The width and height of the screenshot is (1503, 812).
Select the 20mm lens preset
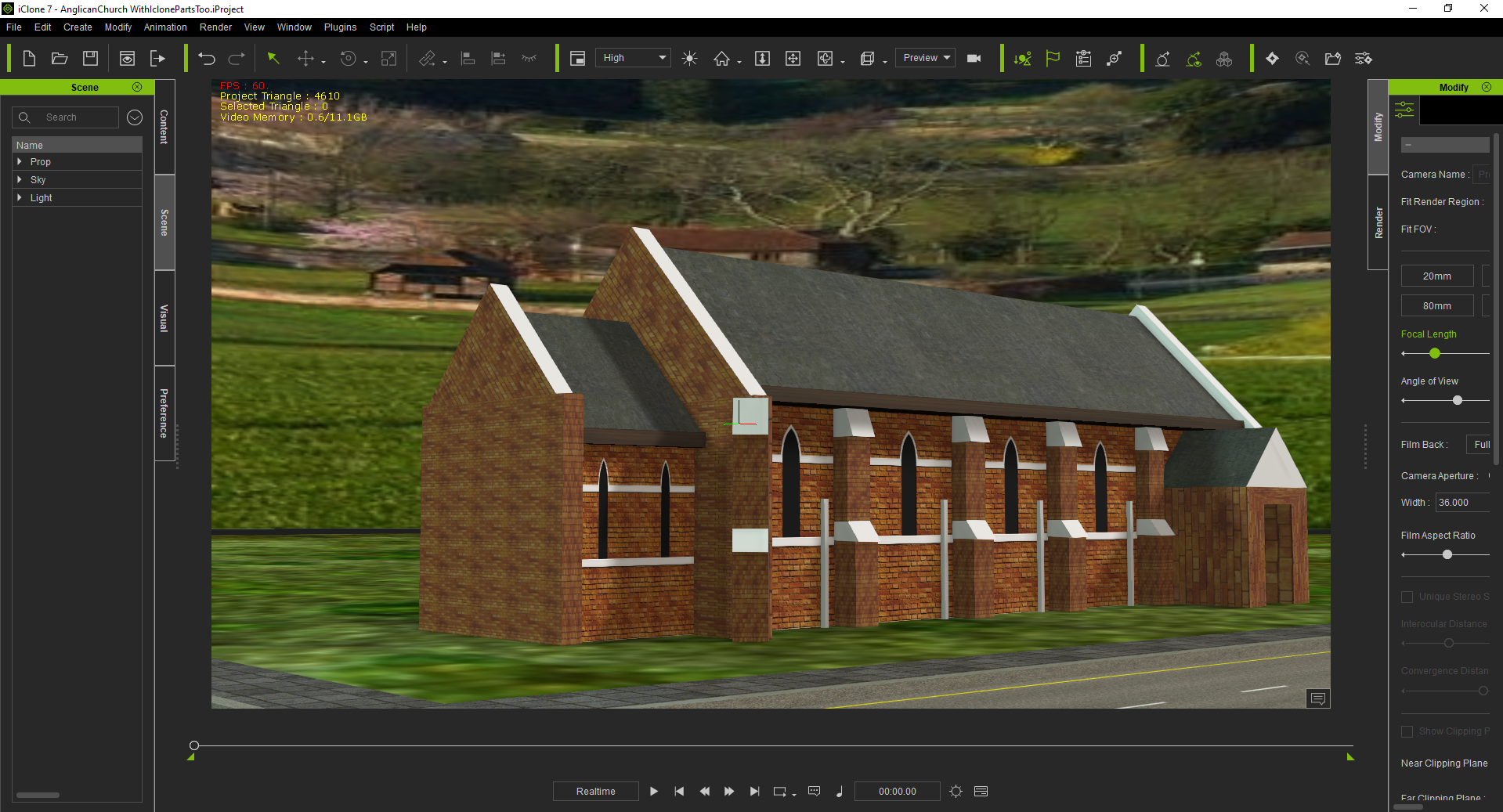pos(1437,276)
